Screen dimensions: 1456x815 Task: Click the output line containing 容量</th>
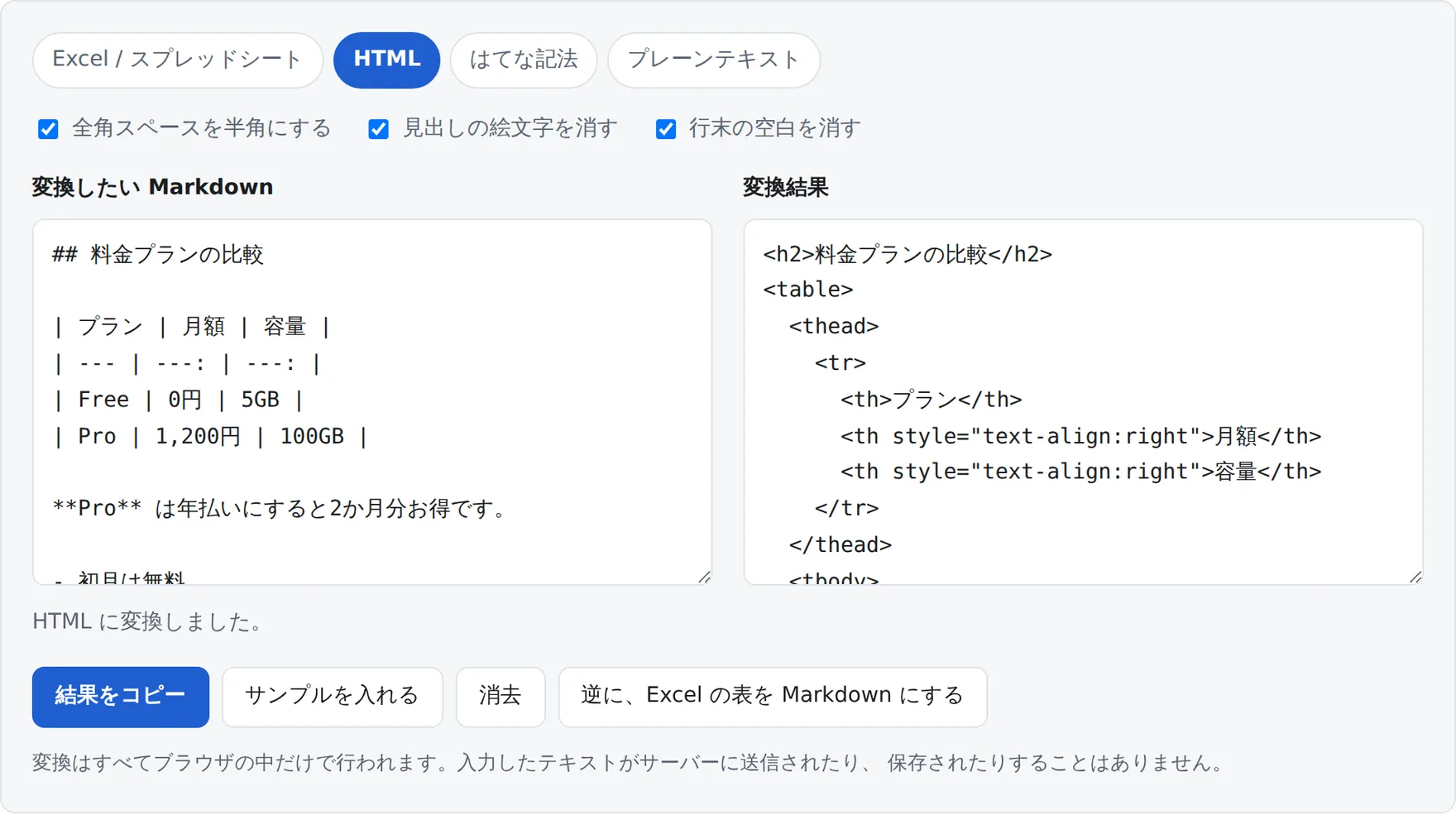coord(1081,472)
